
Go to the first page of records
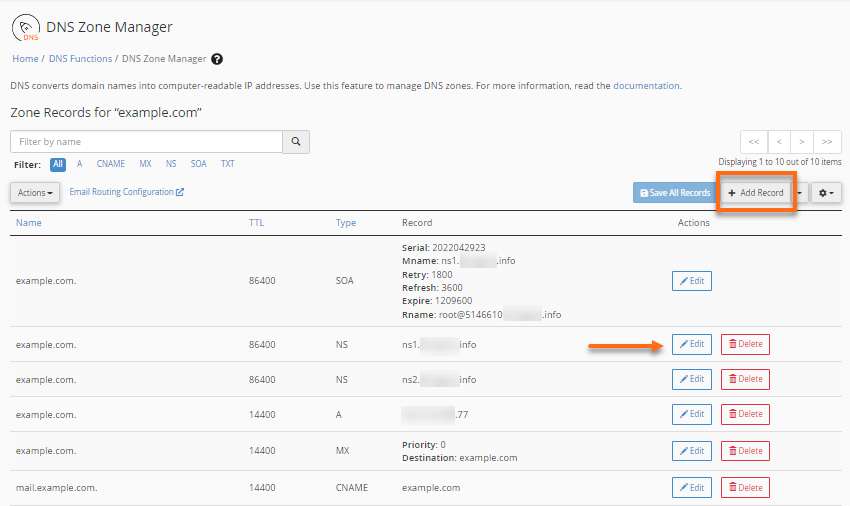754,142
